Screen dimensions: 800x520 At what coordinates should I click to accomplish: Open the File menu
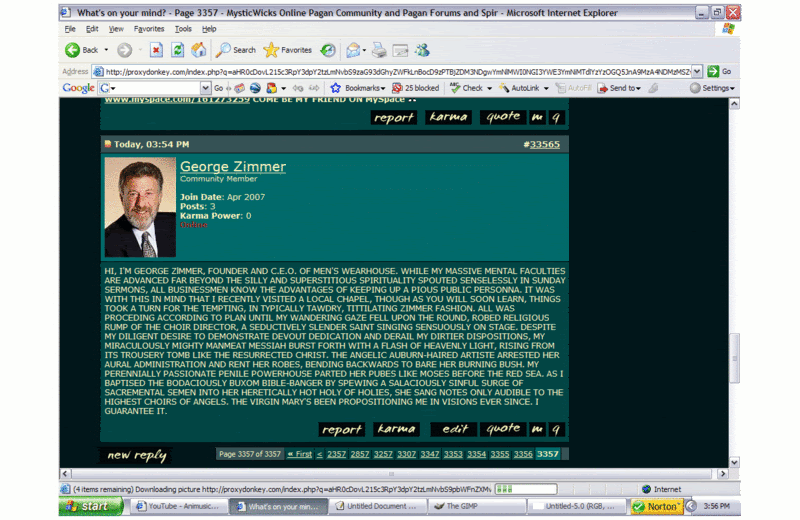click(70, 29)
